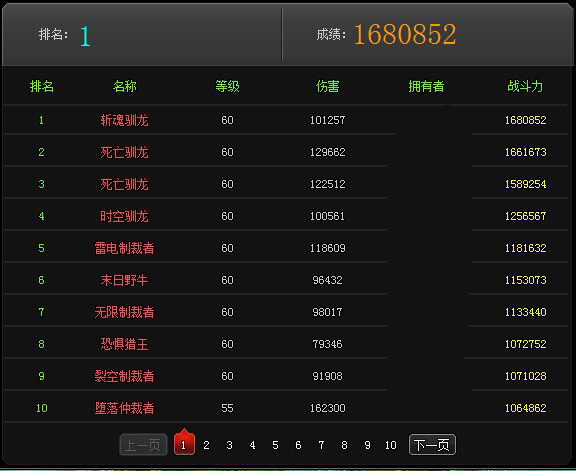
Task: Click level 55 in 堕落仲裁者 row
Action: (x=227, y=408)
